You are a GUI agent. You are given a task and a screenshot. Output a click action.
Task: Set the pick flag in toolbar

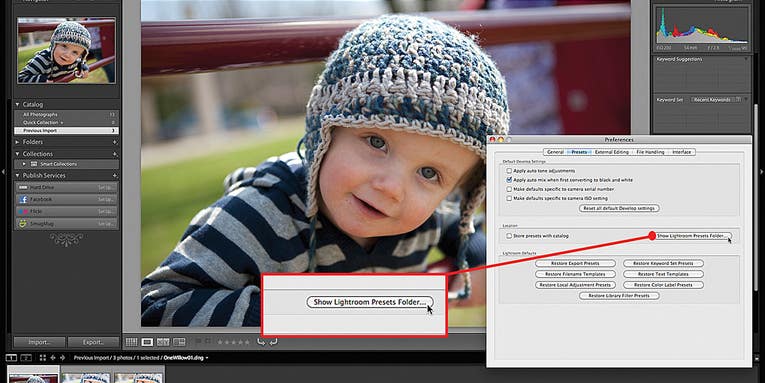[198, 342]
